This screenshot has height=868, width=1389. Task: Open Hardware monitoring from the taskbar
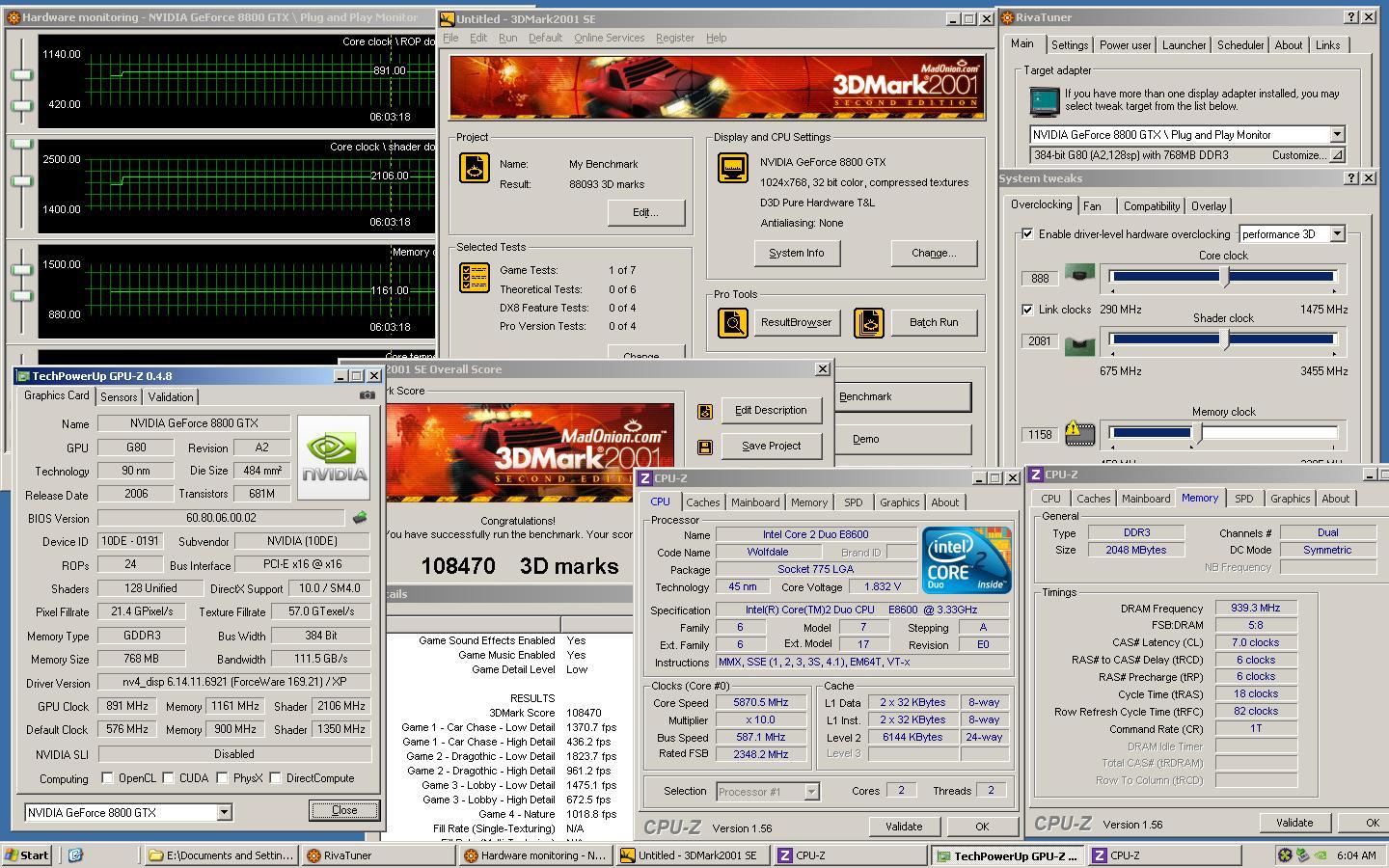[536, 855]
